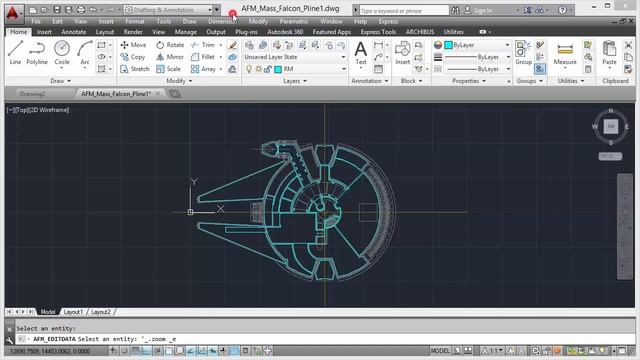Viewport: 640px width, 360px height.
Task: Toggle layer lock icon for RM
Action: tap(268, 69)
